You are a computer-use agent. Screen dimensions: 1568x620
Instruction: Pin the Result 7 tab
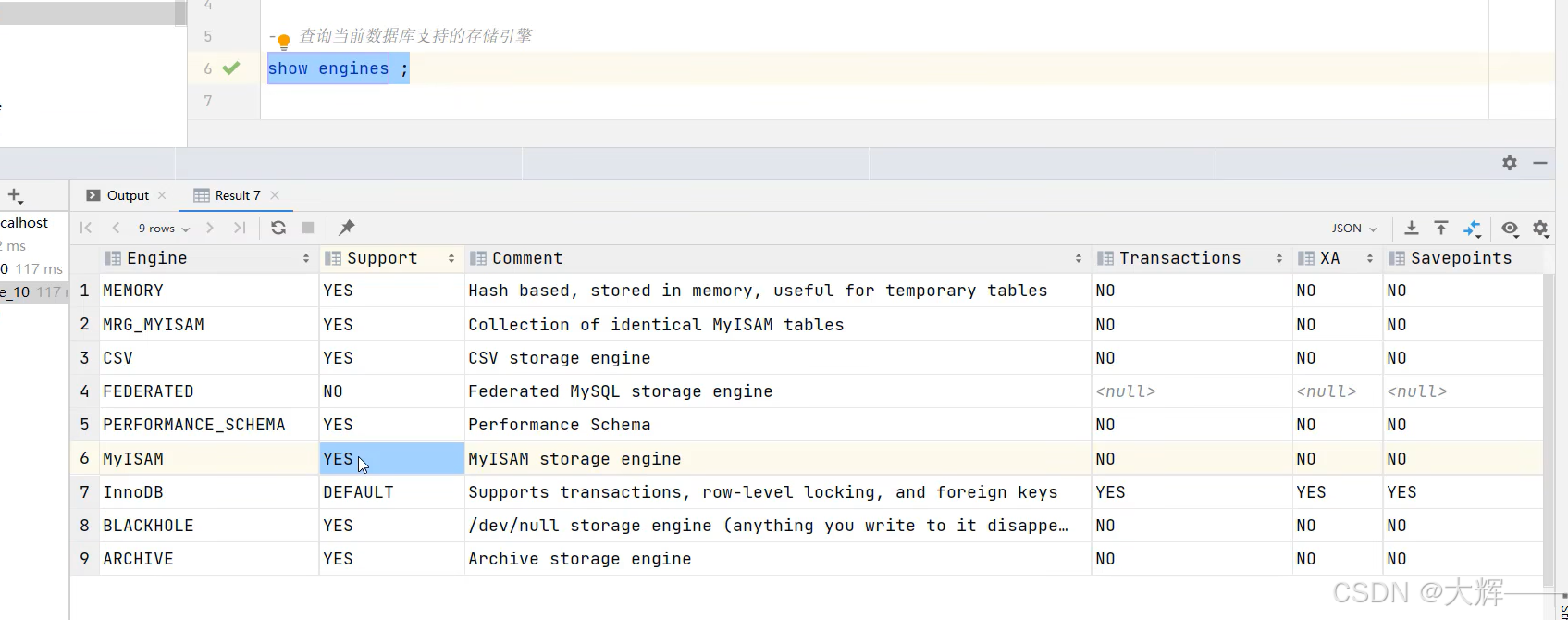click(347, 228)
